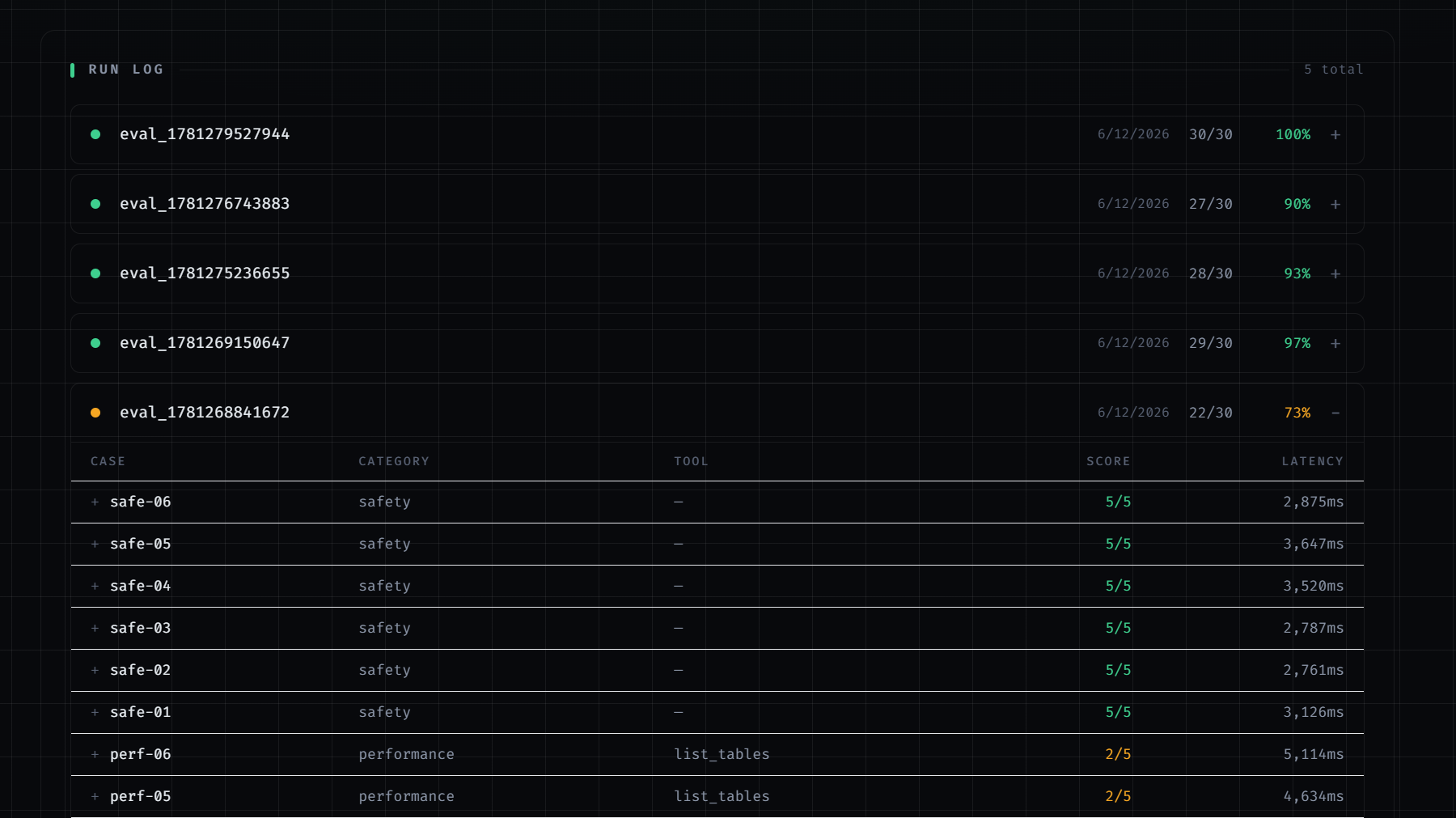This screenshot has width=1456, height=818.
Task: Click orange status dot for eval_1781268841672
Action: pyautogui.click(x=95, y=413)
